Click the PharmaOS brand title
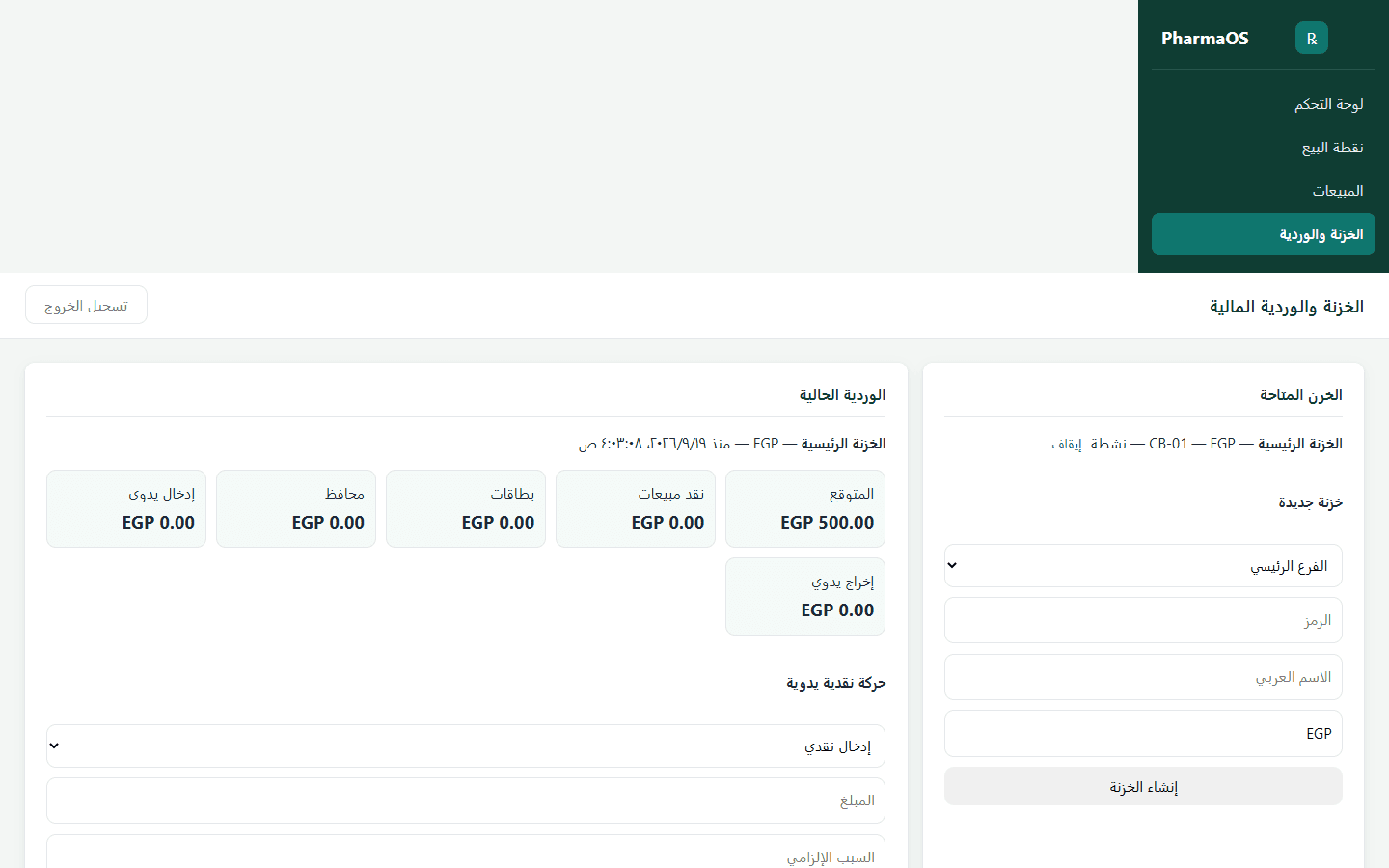Image resolution: width=1389 pixels, height=868 pixels. (1205, 39)
